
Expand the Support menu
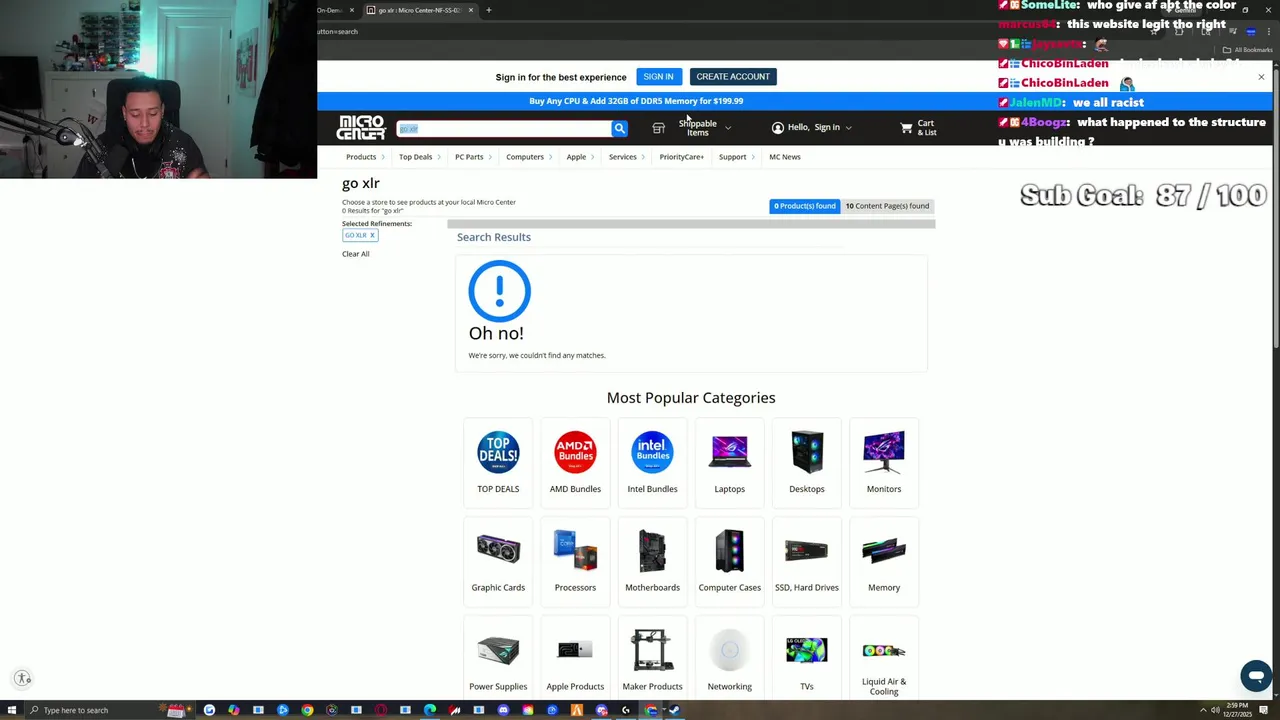(x=736, y=157)
